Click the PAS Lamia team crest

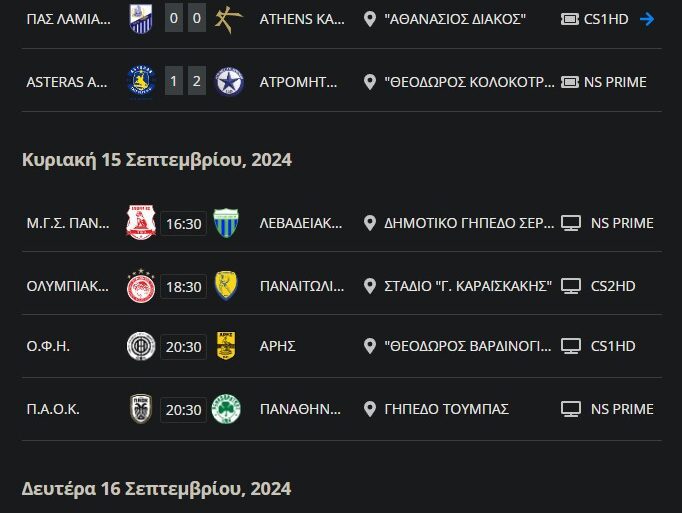click(142, 18)
